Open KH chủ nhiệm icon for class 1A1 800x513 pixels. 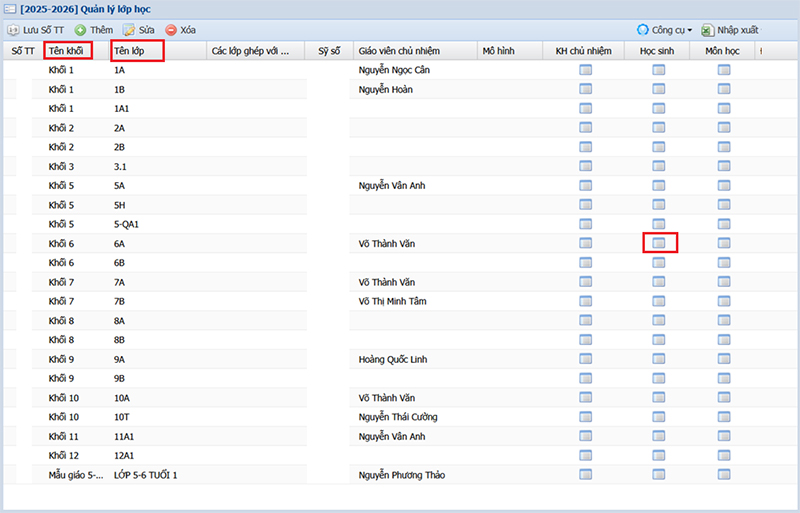point(586,108)
